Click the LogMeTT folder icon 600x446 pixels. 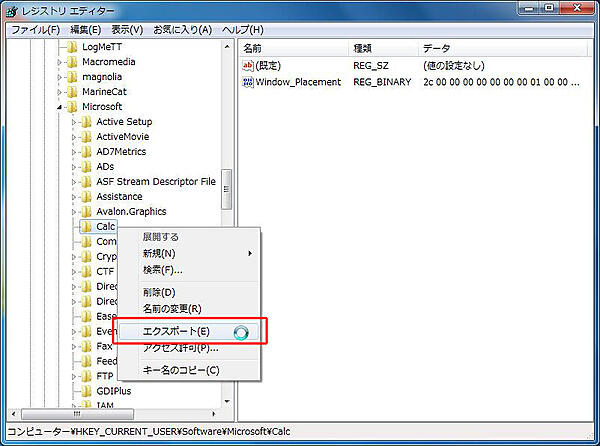[x=72, y=47]
